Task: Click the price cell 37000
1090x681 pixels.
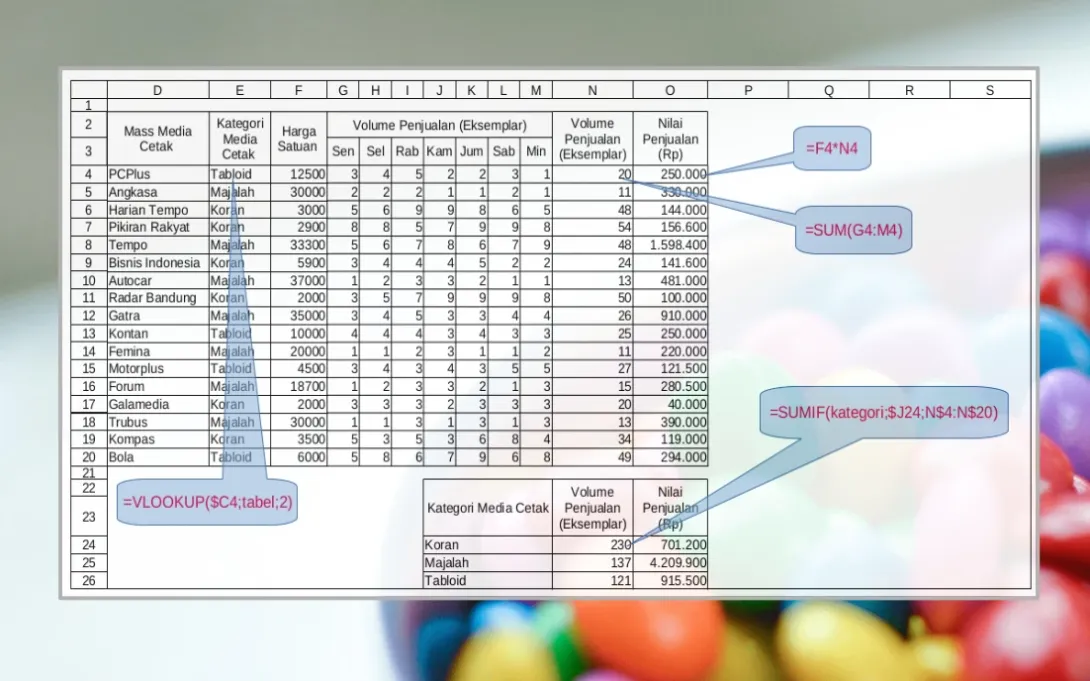Action: point(298,281)
